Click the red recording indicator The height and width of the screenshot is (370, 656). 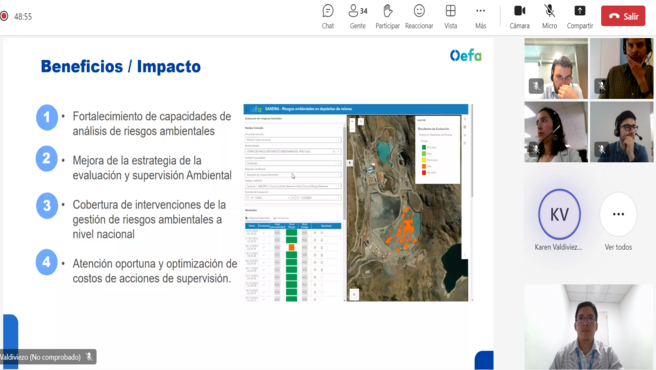tap(4, 16)
